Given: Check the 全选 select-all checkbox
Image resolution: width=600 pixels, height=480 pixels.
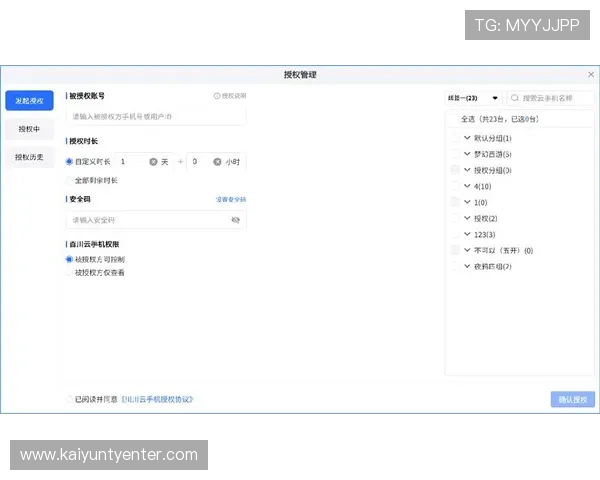Looking at the screenshot, I should click(x=453, y=119).
